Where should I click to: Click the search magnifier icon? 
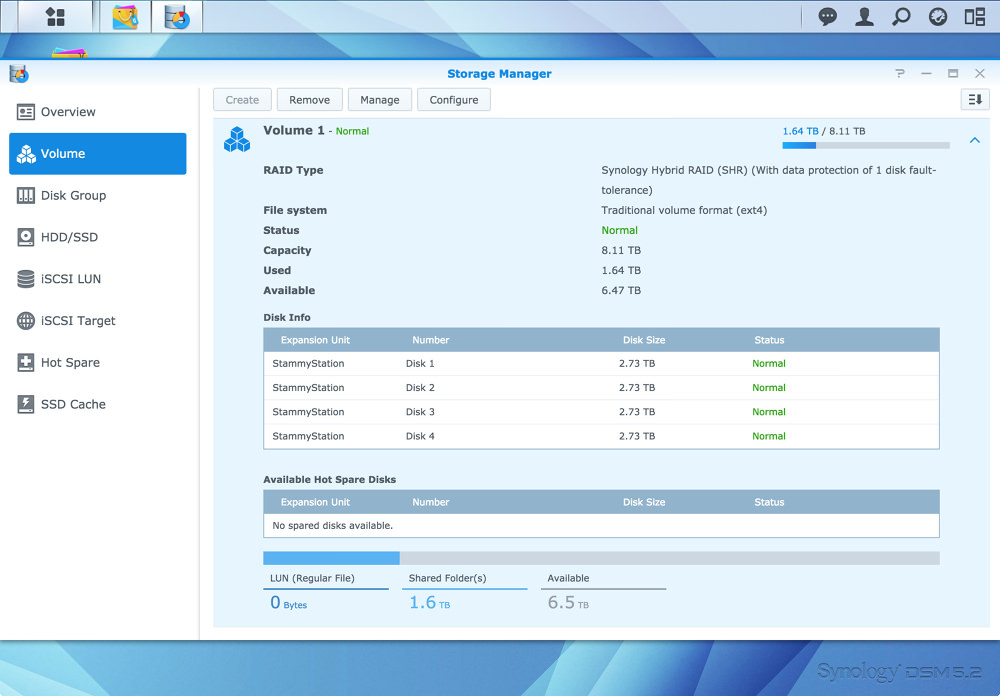[901, 17]
